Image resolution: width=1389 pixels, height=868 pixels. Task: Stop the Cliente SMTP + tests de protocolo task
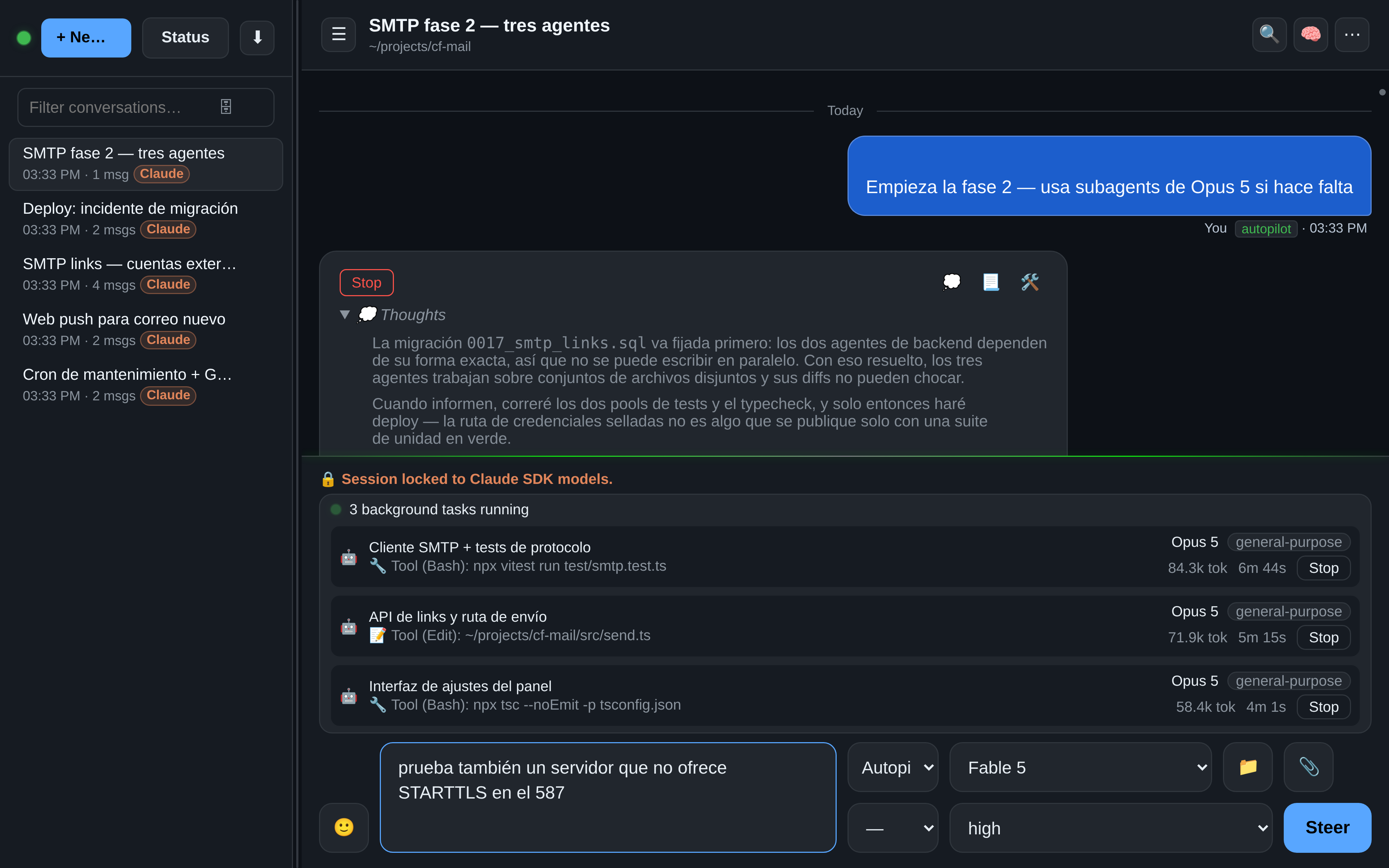tap(1324, 568)
